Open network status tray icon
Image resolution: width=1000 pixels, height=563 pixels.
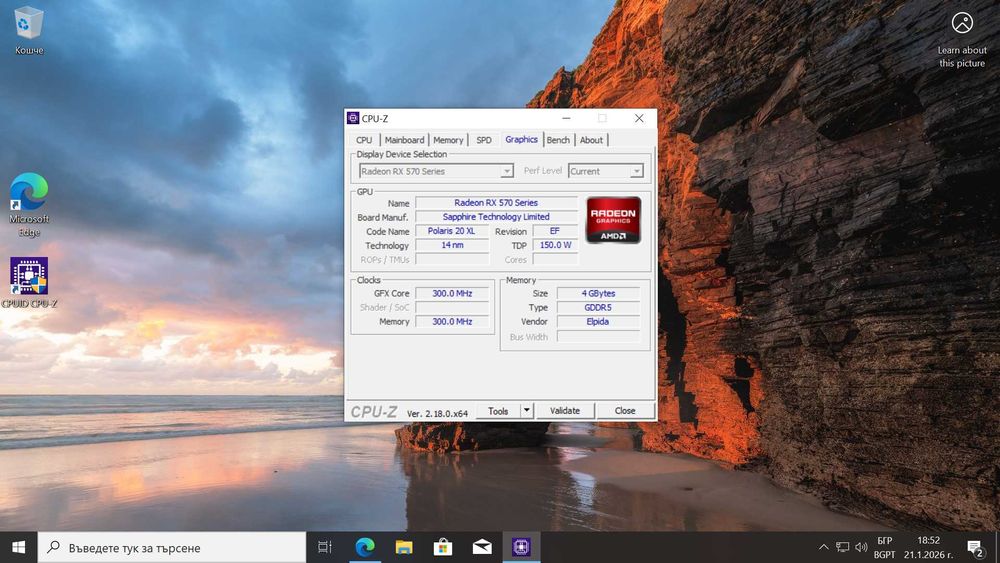tap(842, 547)
